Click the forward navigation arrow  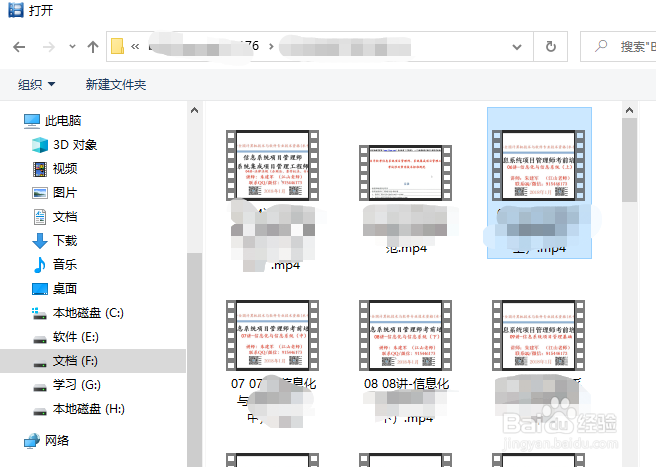49,47
